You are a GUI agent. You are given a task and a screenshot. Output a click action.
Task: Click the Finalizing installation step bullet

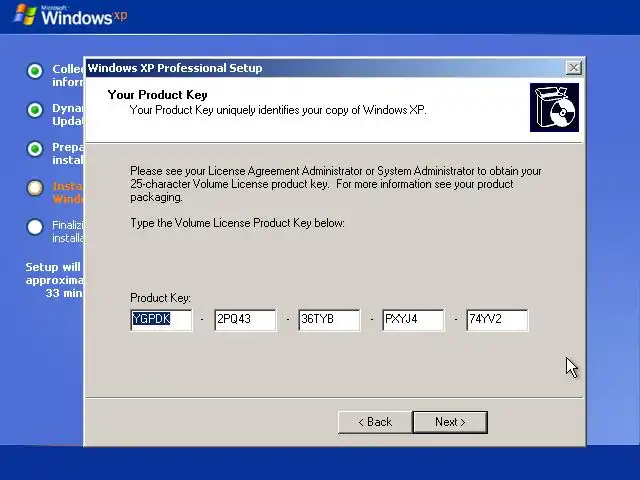point(35,227)
